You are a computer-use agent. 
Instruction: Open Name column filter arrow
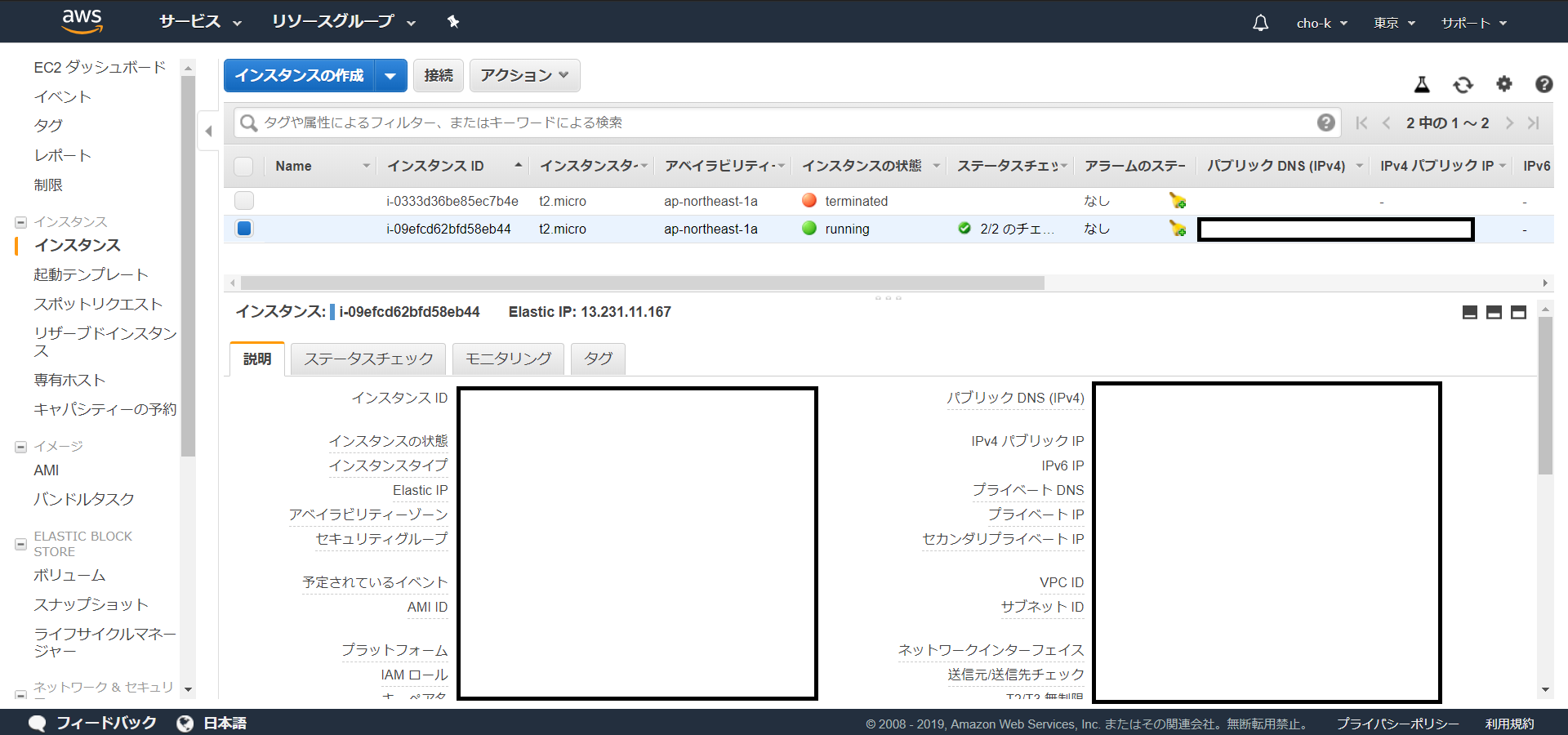point(367,167)
